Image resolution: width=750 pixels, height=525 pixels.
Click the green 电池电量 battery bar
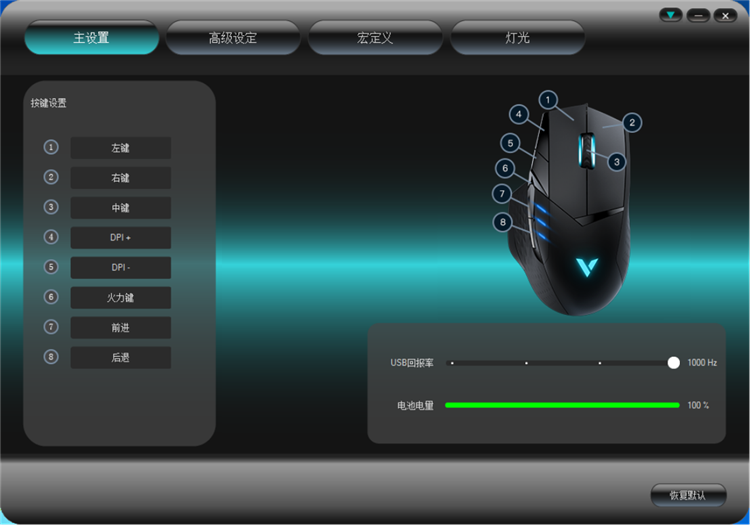pos(562,405)
